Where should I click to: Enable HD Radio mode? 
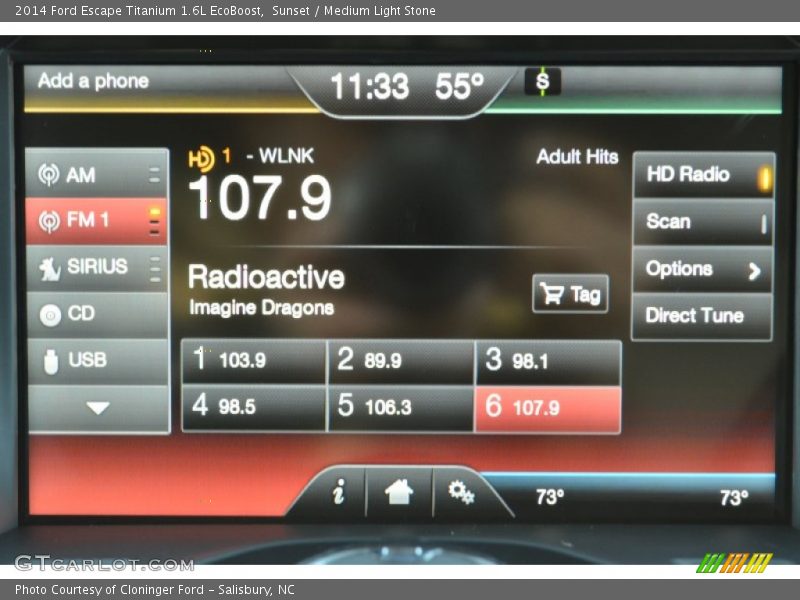click(701, 174)
